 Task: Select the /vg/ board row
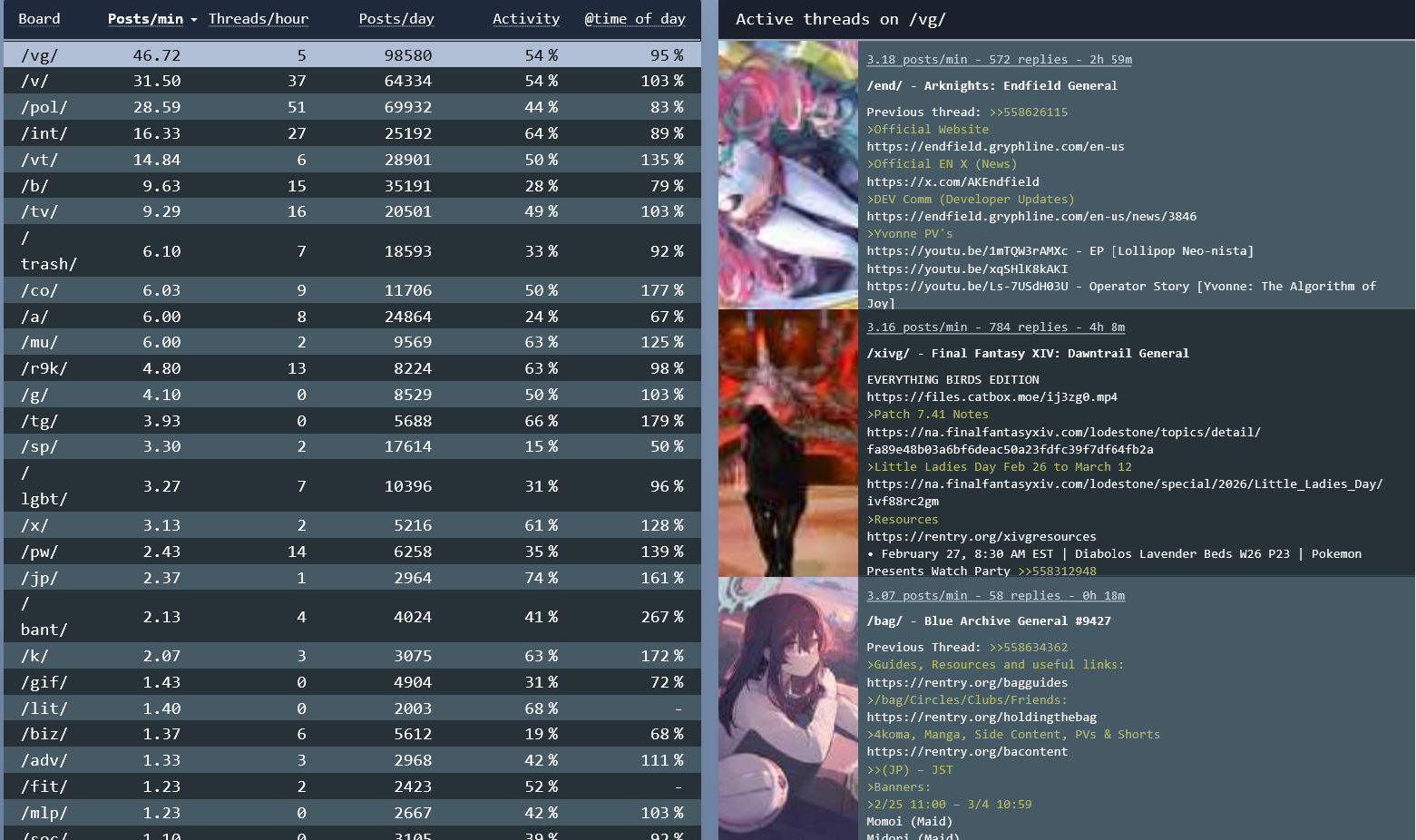tap(352, 54)
